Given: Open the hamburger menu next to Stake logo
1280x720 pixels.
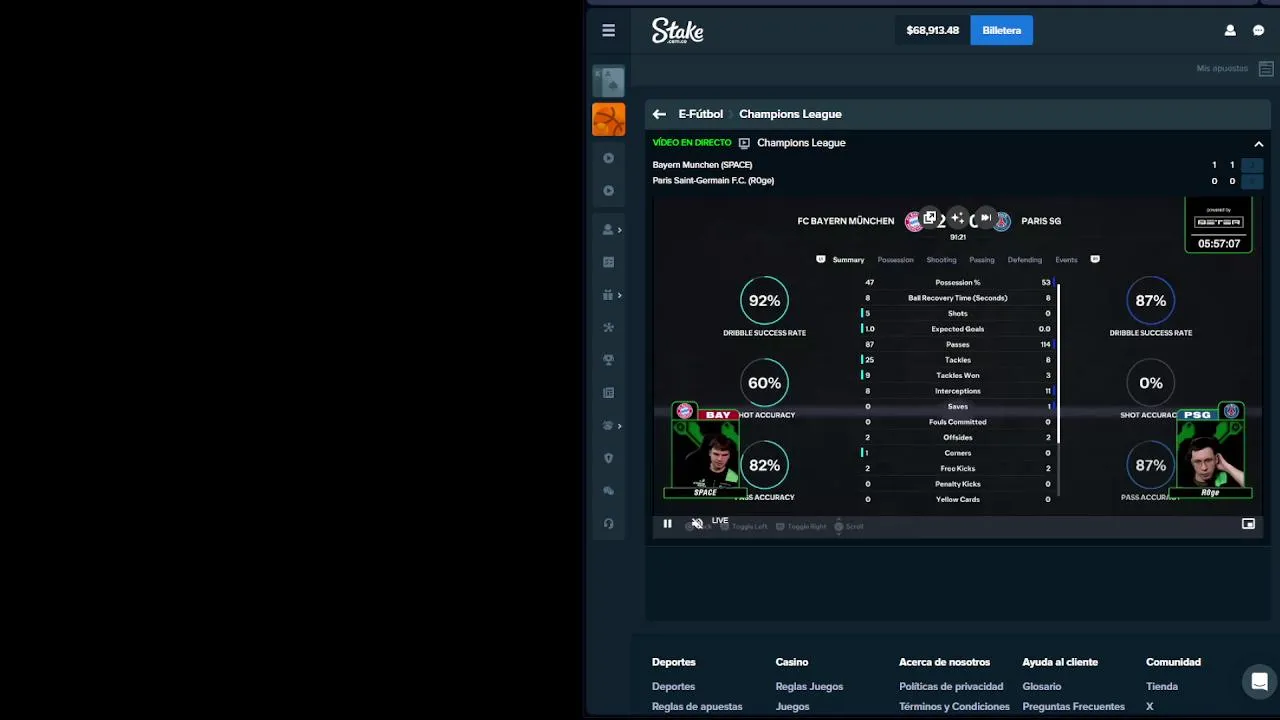Looking at the screenshot, I should coord(608,30).
